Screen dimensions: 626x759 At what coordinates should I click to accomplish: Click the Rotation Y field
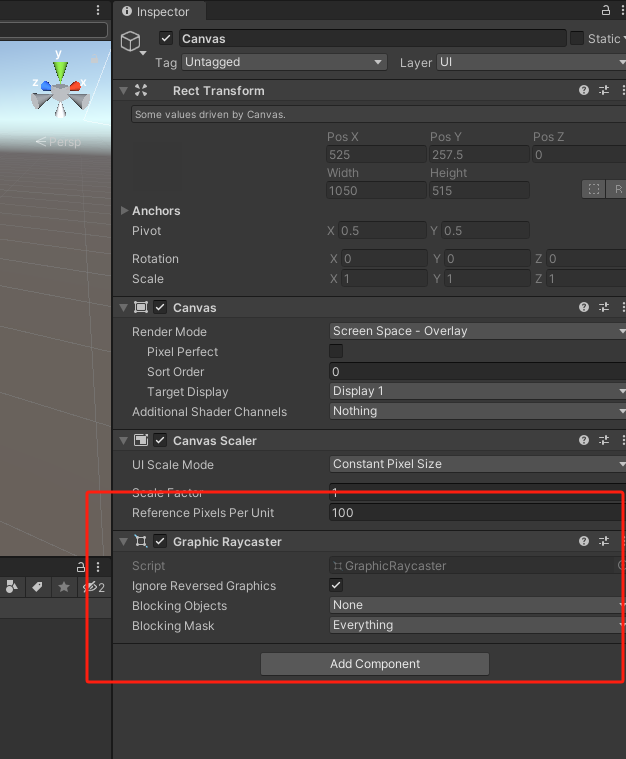[487, 258]
